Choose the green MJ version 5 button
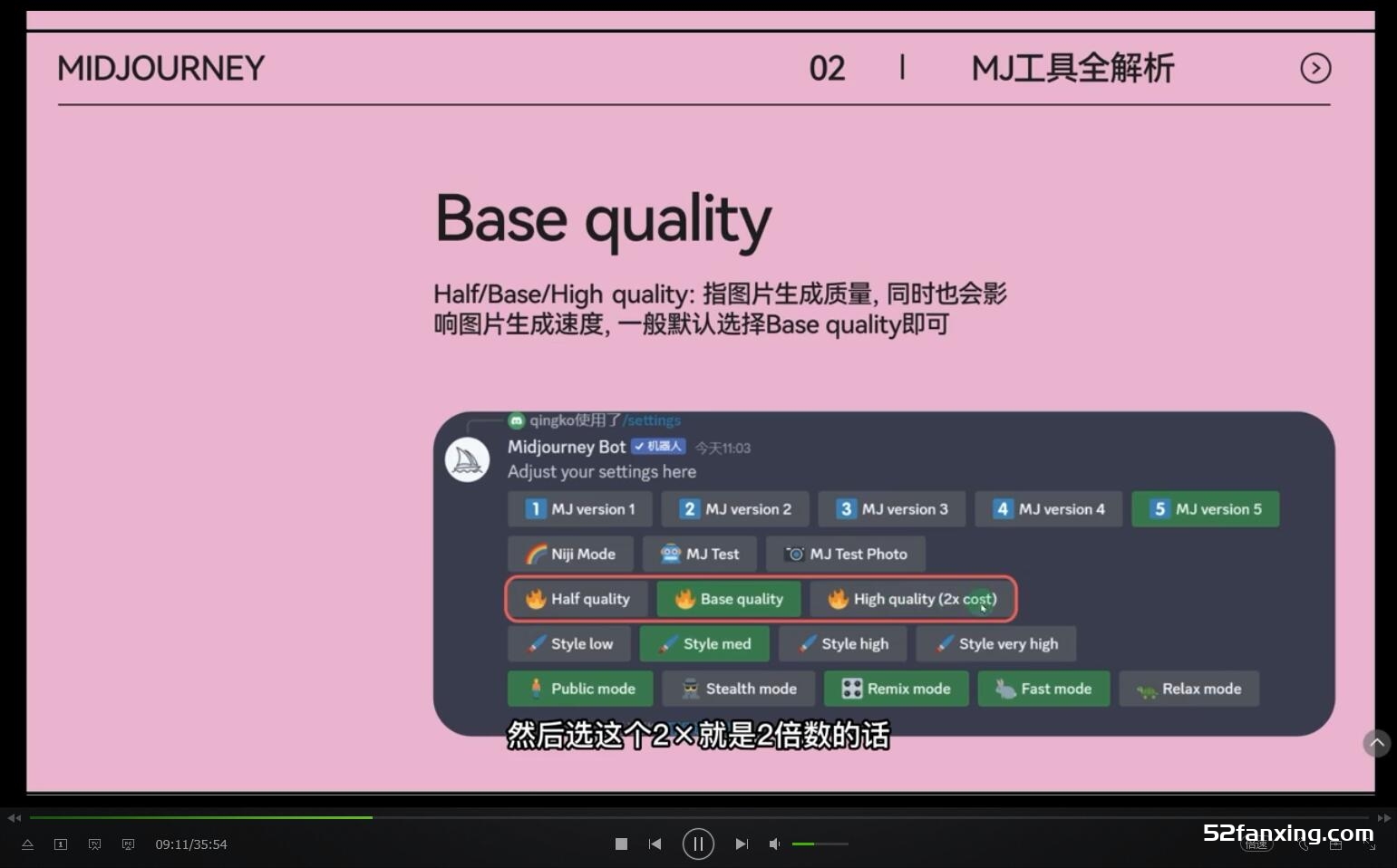 [1206, 509]
